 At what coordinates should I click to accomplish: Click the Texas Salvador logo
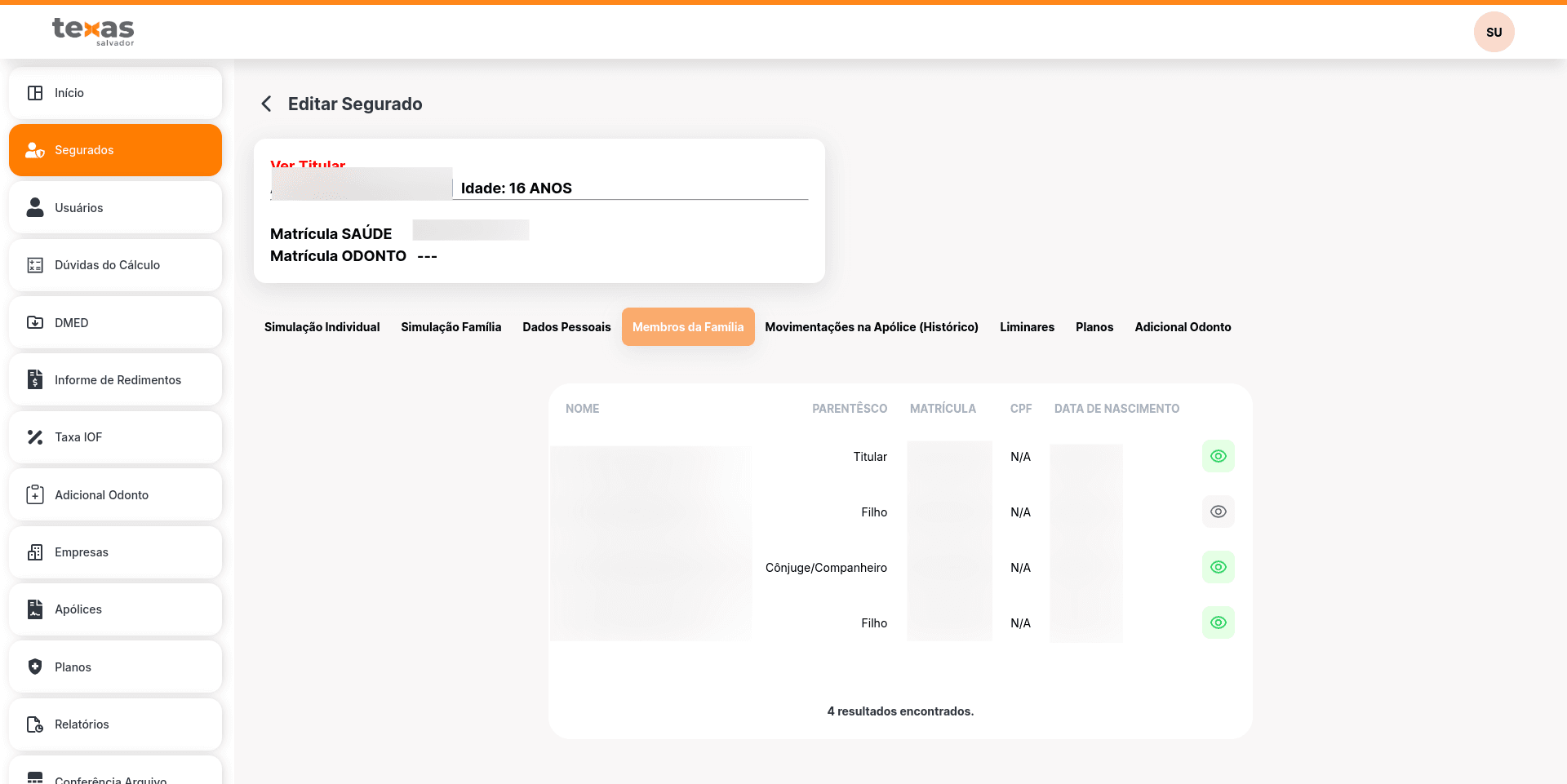coord(93,31)
